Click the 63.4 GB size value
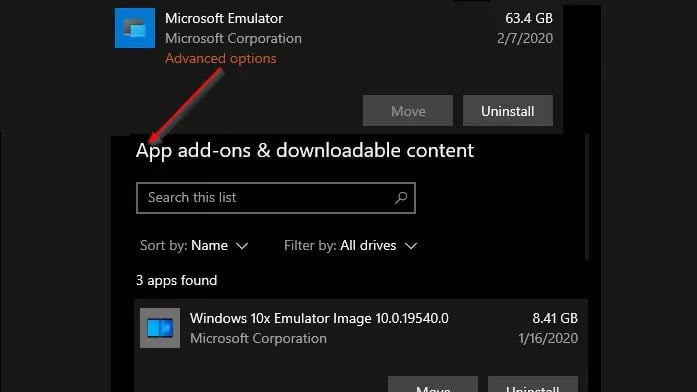697x392 pixels. click(x=529, y=18)
